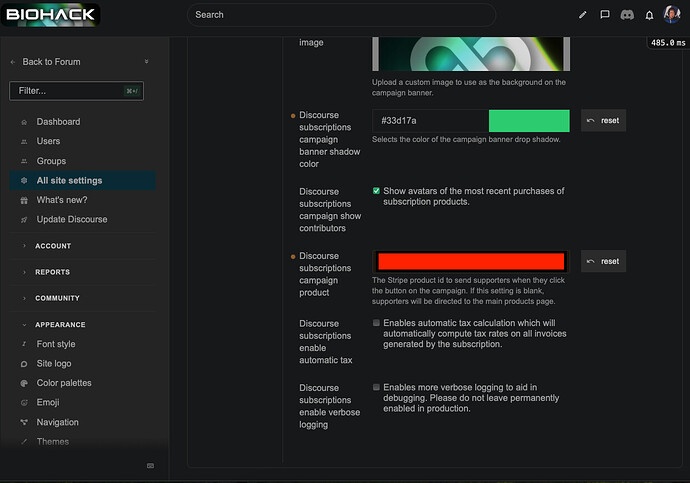Image resolution: width=690 pixels, height=483 pixels.
Task: Click the Navigation icon in sidebar
Action: pos(24,422)
